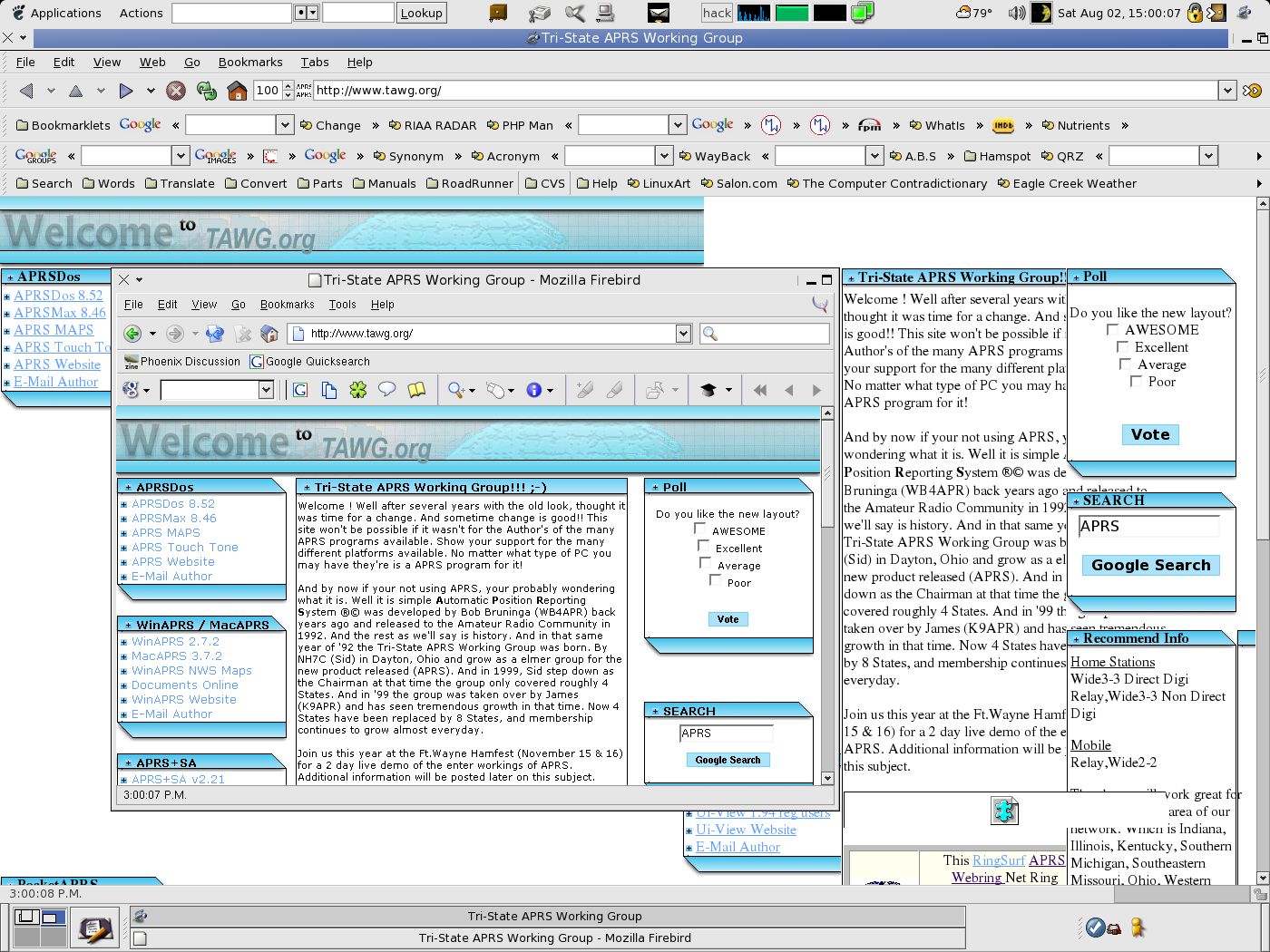
Task: Open the APRSDos 8.52 link in Galeon page
Action: click(x=58, y=296)
